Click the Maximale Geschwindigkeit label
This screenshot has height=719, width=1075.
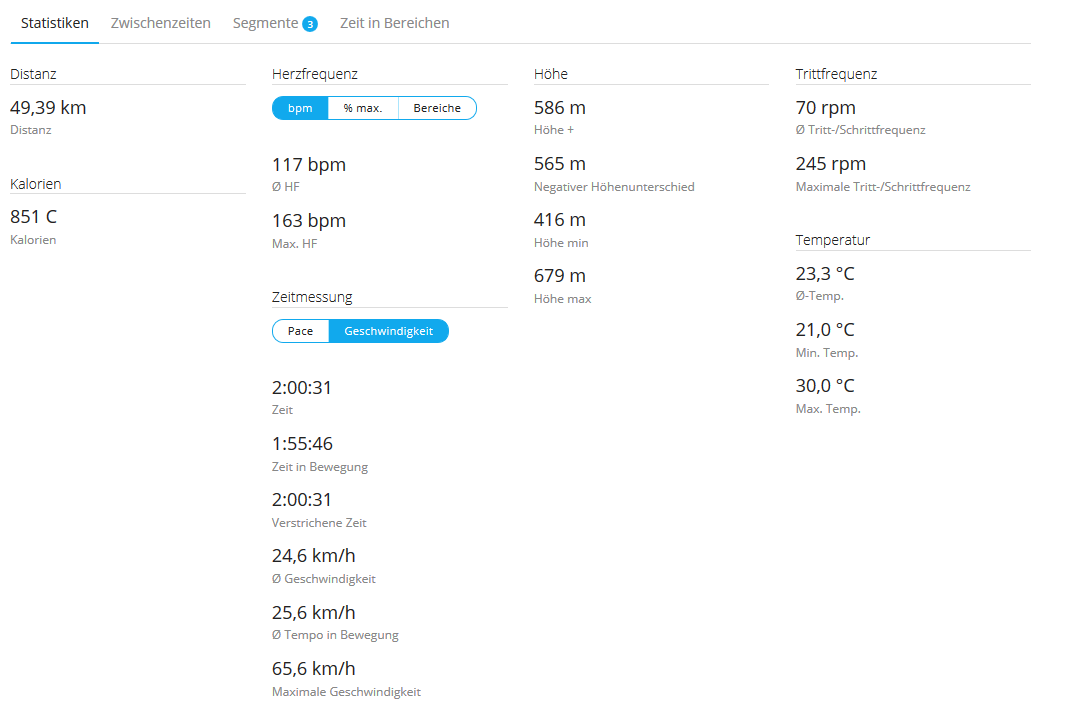(x=346, y=692)
